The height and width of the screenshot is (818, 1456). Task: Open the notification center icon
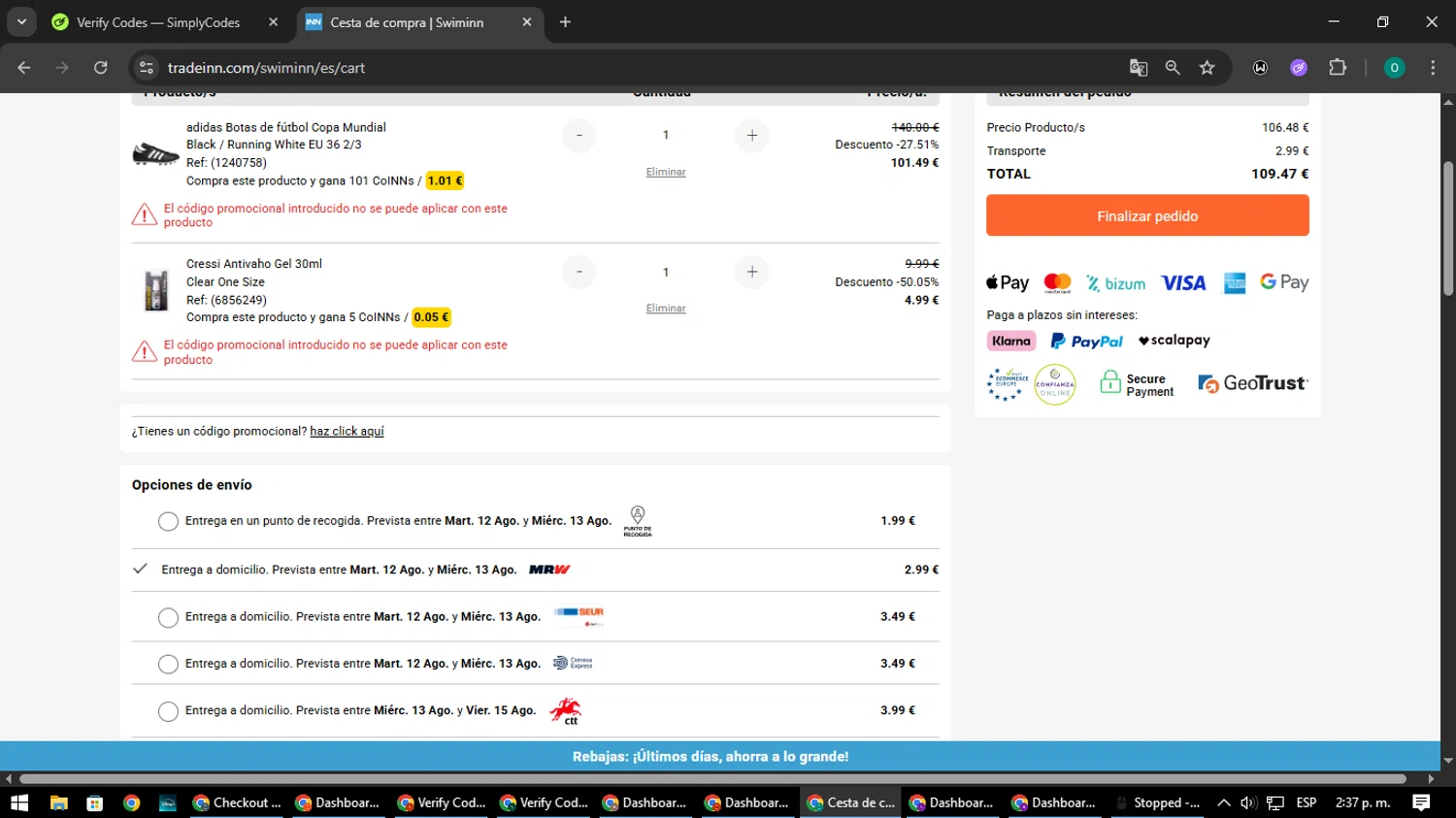point(1421,802)
